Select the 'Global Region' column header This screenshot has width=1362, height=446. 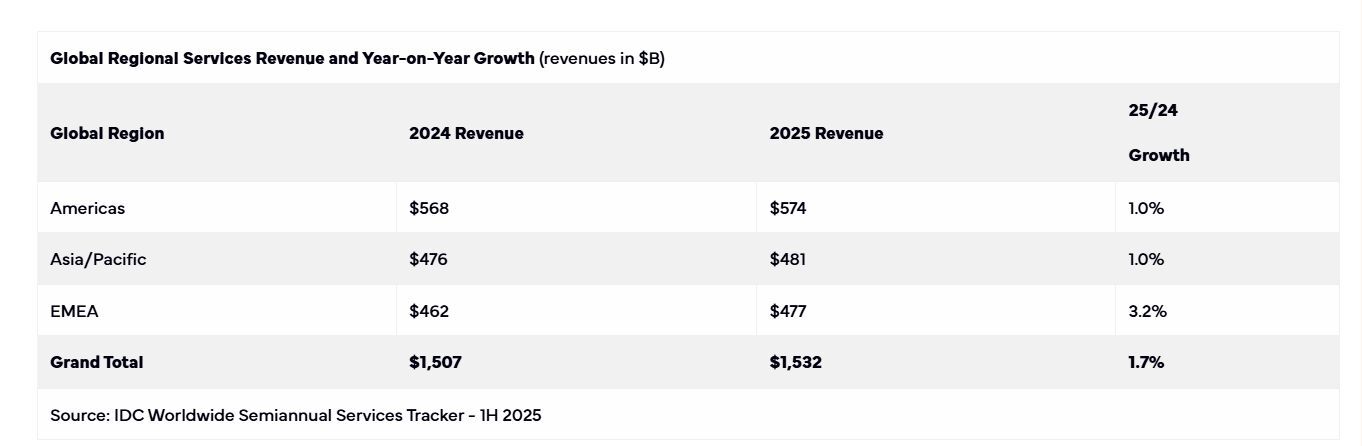[107, 133]
